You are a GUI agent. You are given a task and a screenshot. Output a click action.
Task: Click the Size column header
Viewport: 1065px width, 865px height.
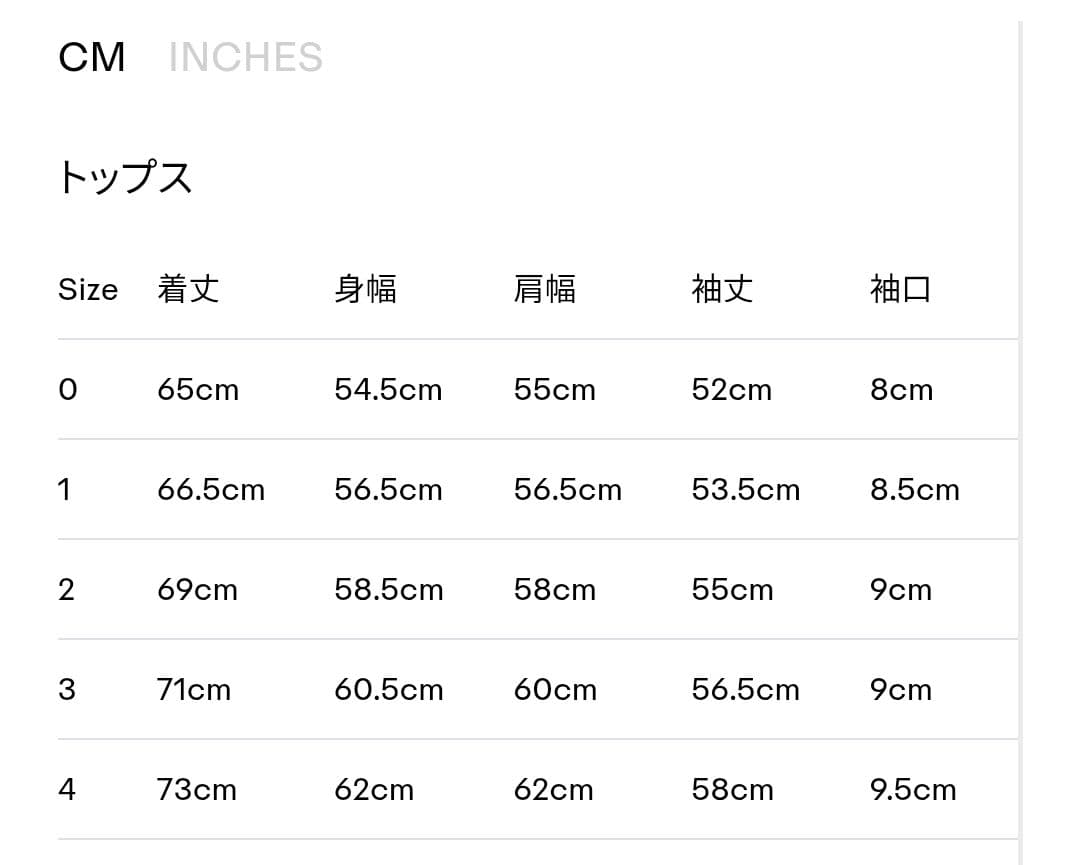pyautogui.click(x=88, y=290)
